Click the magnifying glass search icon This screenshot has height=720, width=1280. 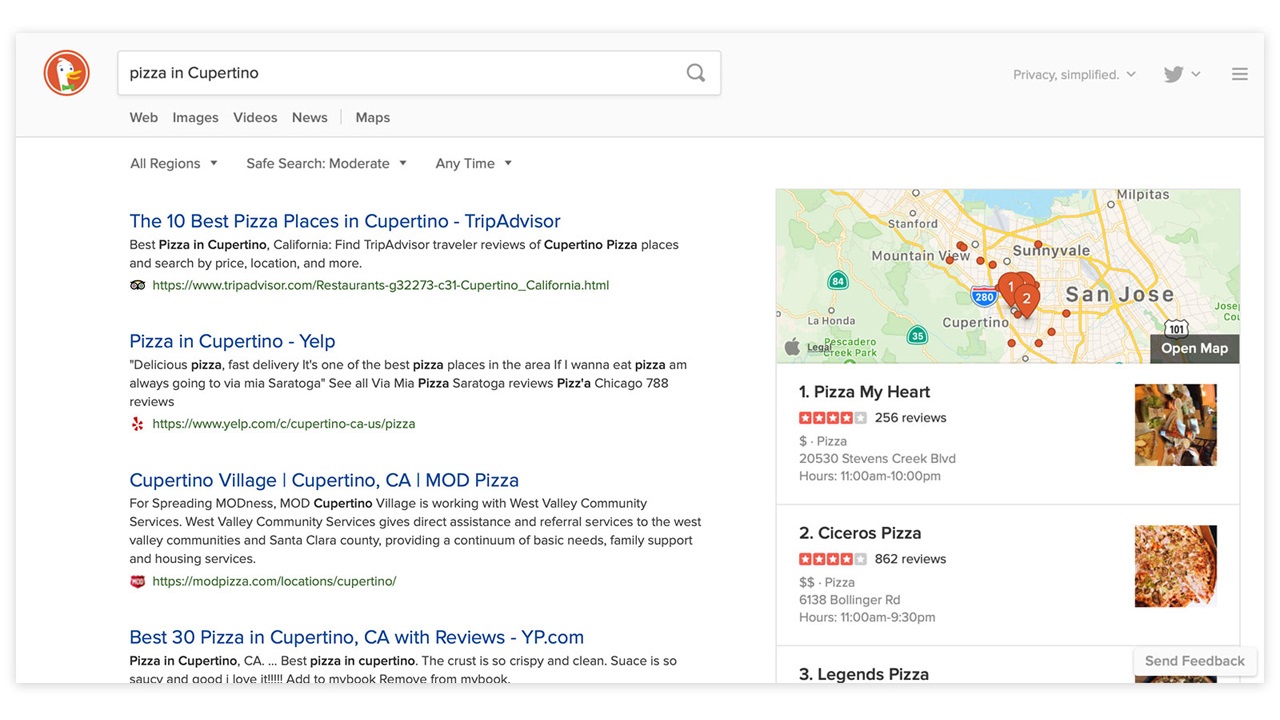(696, 73)
